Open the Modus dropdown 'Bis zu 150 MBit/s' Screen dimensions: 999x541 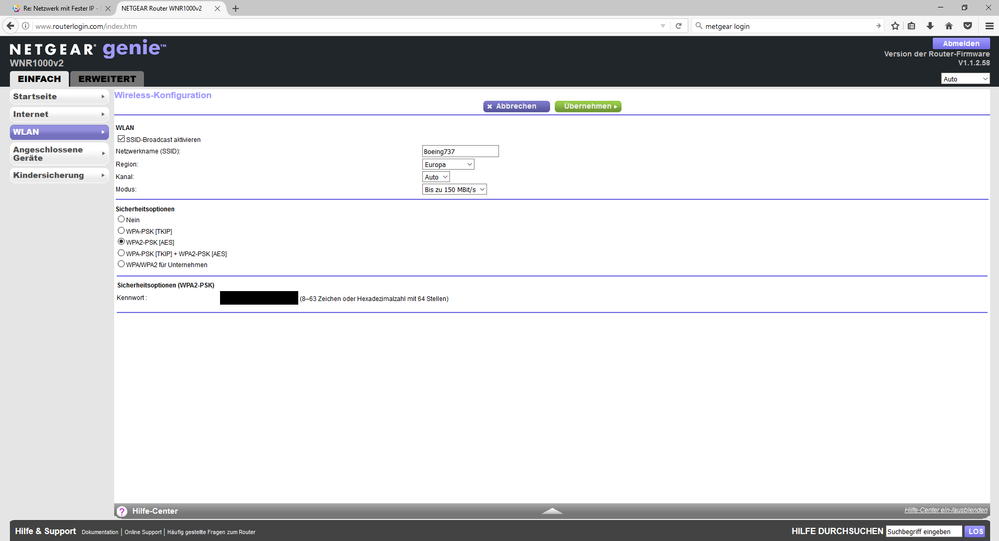(x=454, y=189)
